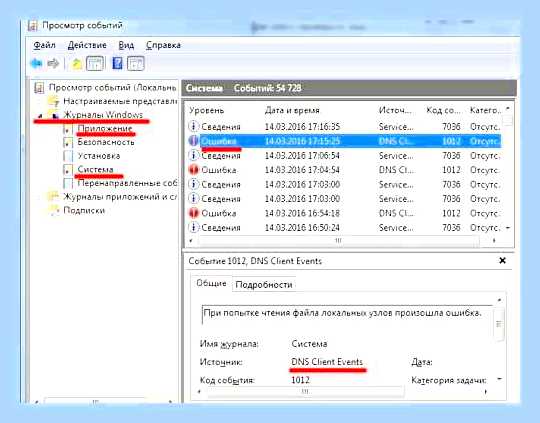Click the Настраиваемые представления folder icon

coord(54,101)
